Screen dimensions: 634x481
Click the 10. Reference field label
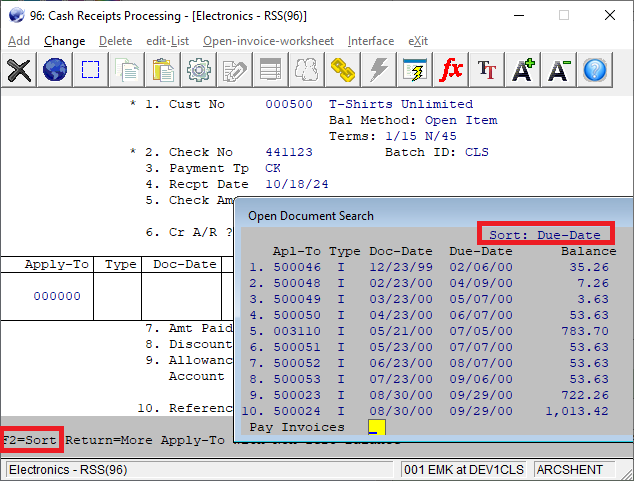click(185, 408)
